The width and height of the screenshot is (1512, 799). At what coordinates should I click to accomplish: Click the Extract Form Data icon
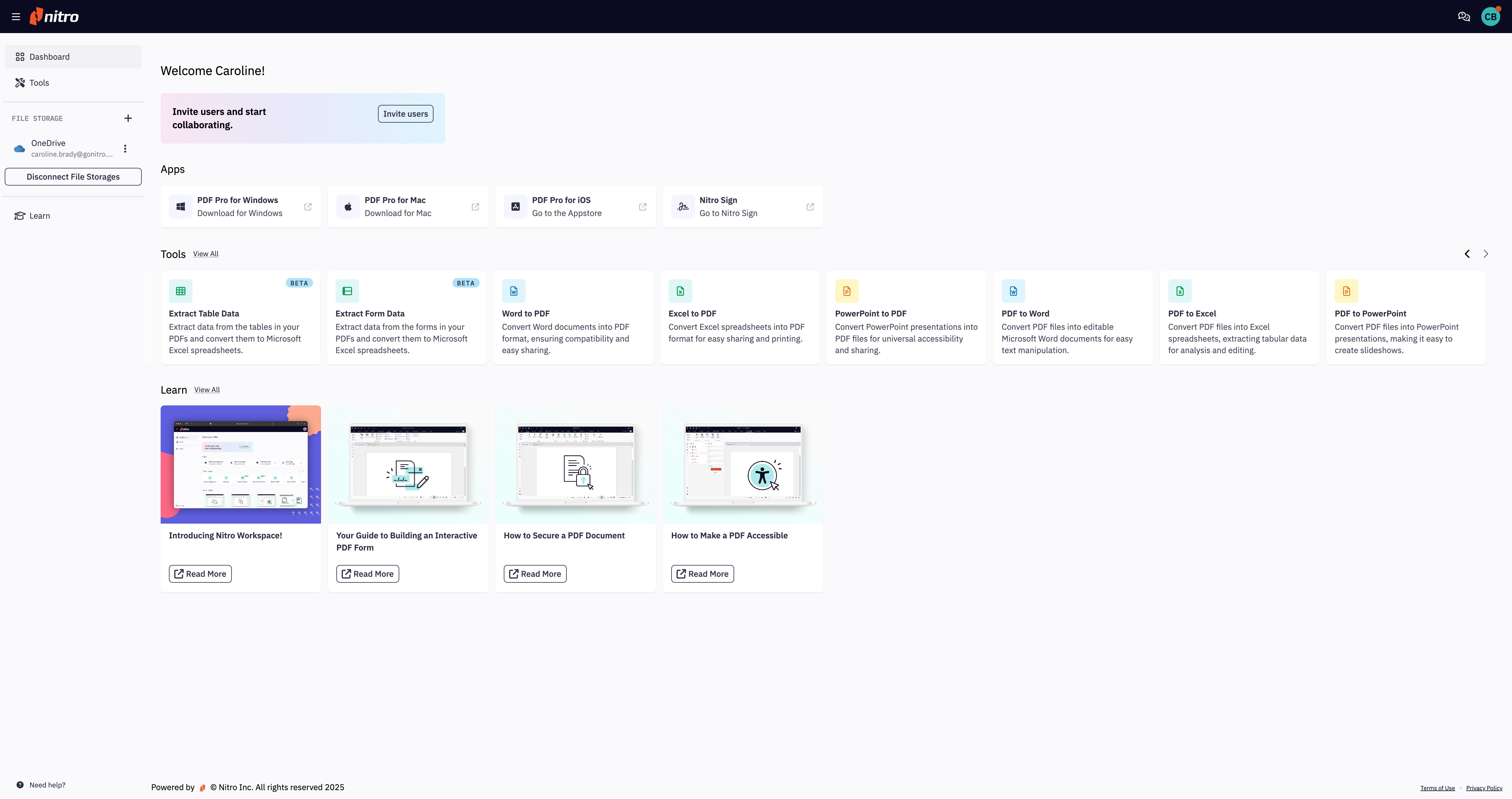pyautogui.click(x=348, y=291)
